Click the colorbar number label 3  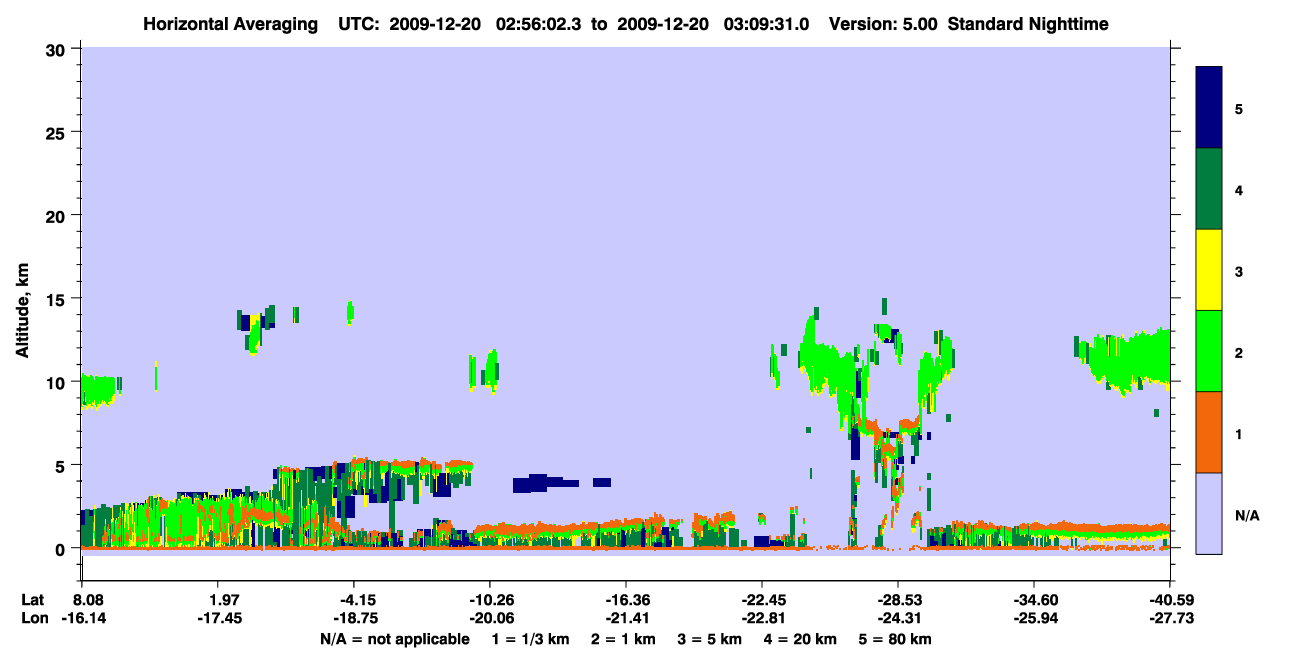(x=1239, y=271)
